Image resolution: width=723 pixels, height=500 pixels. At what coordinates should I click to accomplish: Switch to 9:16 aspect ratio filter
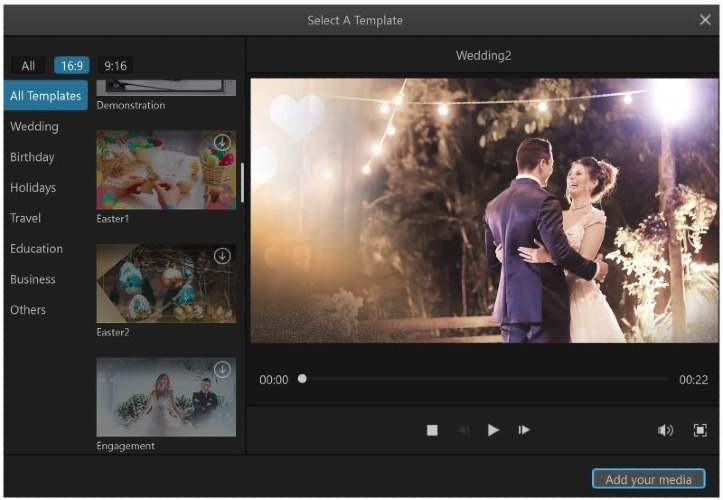(x=116, y=66)
